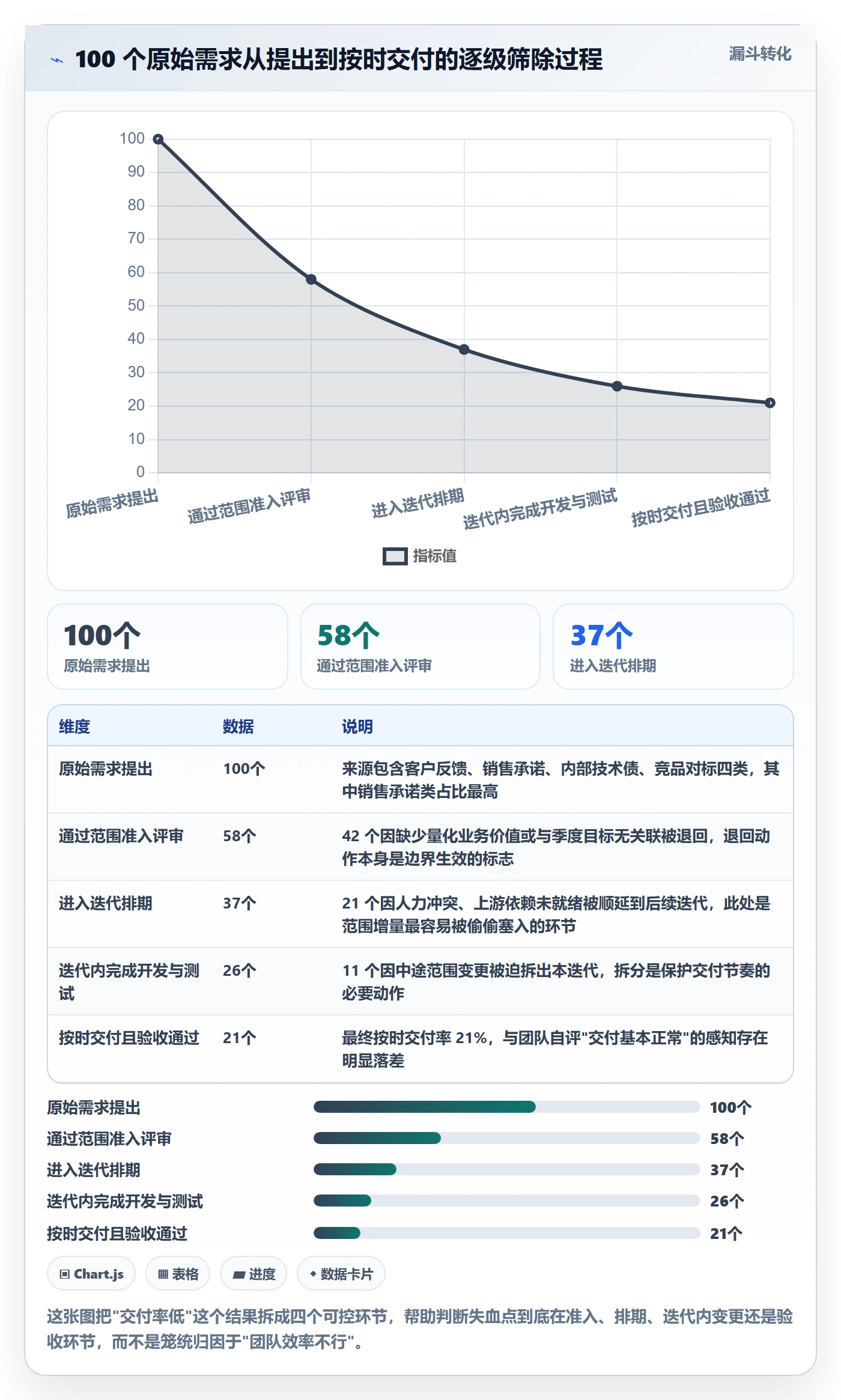Click the 指标值 legend label

click(x=435, y=556)
